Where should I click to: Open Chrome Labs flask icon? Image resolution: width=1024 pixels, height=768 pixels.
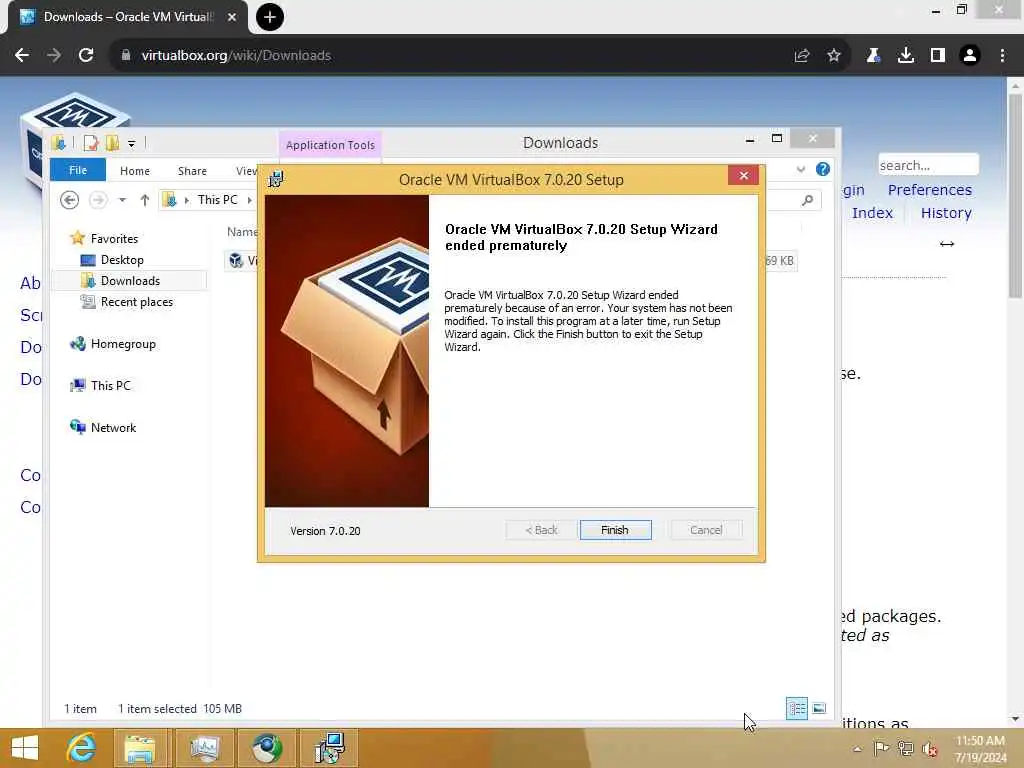pyautogui.click(x=873, y=56)
